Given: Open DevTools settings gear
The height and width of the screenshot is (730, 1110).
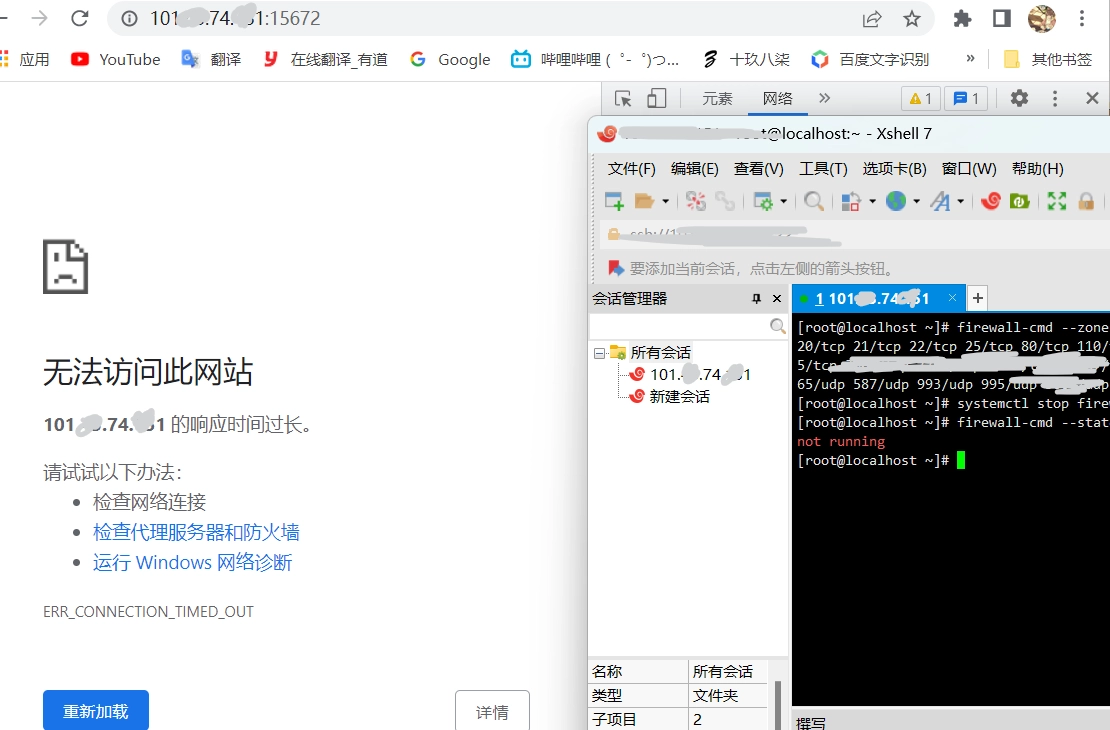Looking at the screenshot, I should (1019, 98).
